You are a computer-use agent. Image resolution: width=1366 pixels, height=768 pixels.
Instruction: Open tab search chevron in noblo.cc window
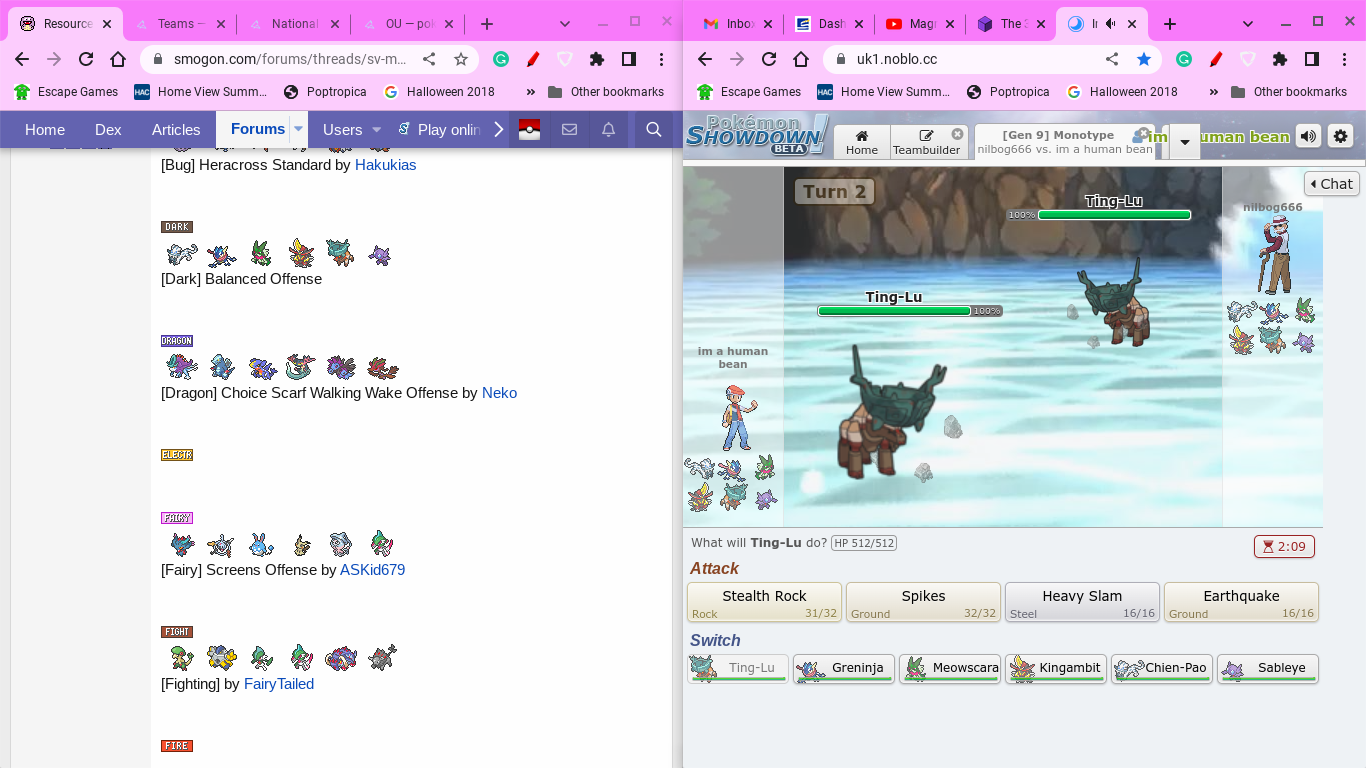[1248, 23]
